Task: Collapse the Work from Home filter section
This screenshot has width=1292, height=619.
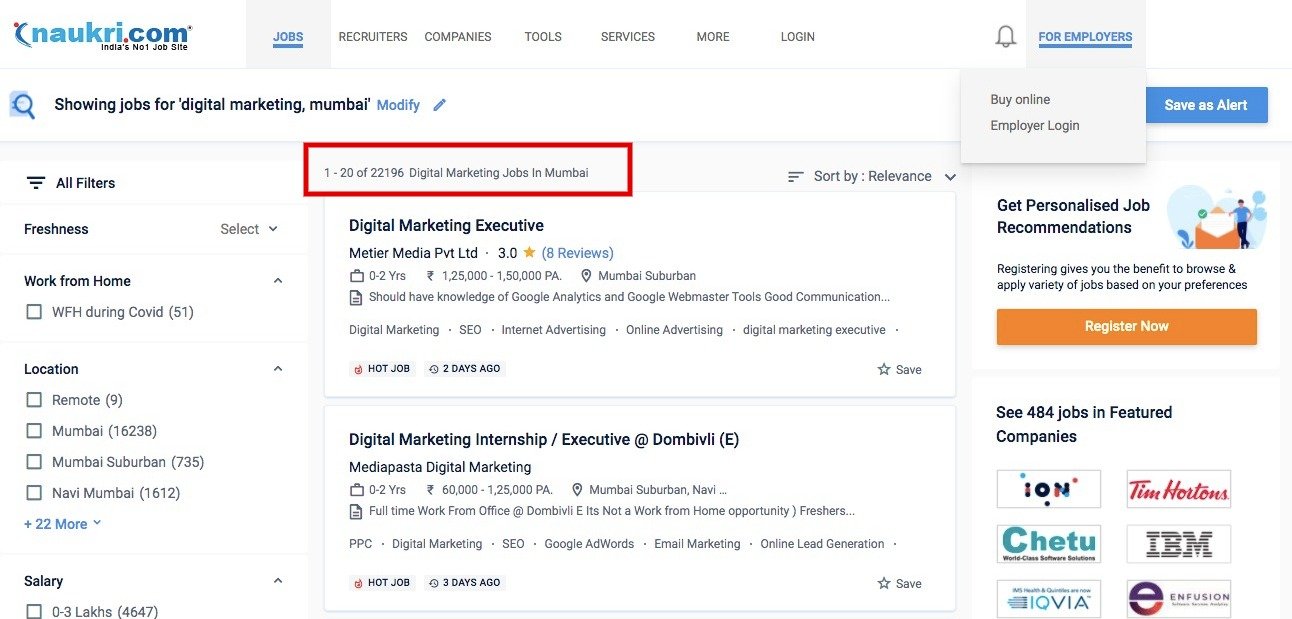Action: coord(278,281)
